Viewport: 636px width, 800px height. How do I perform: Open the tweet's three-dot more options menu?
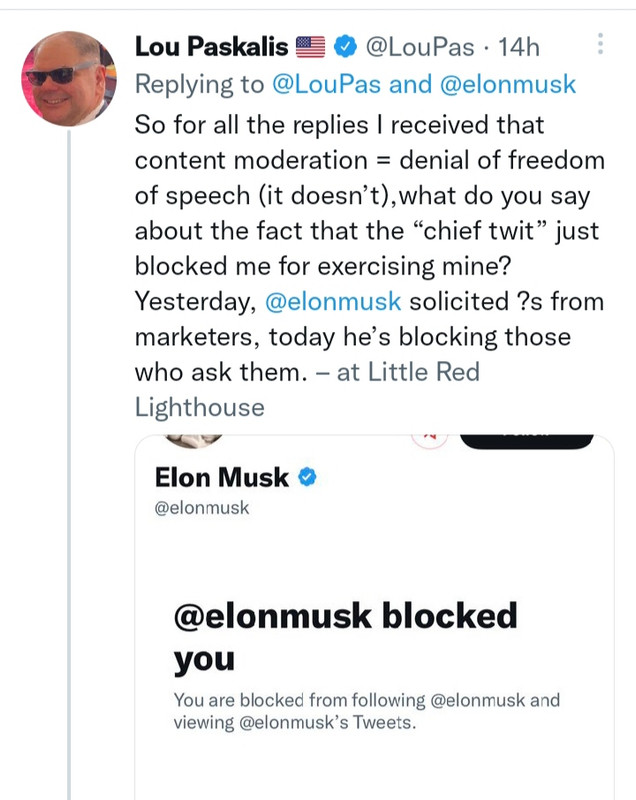(600, 45)
